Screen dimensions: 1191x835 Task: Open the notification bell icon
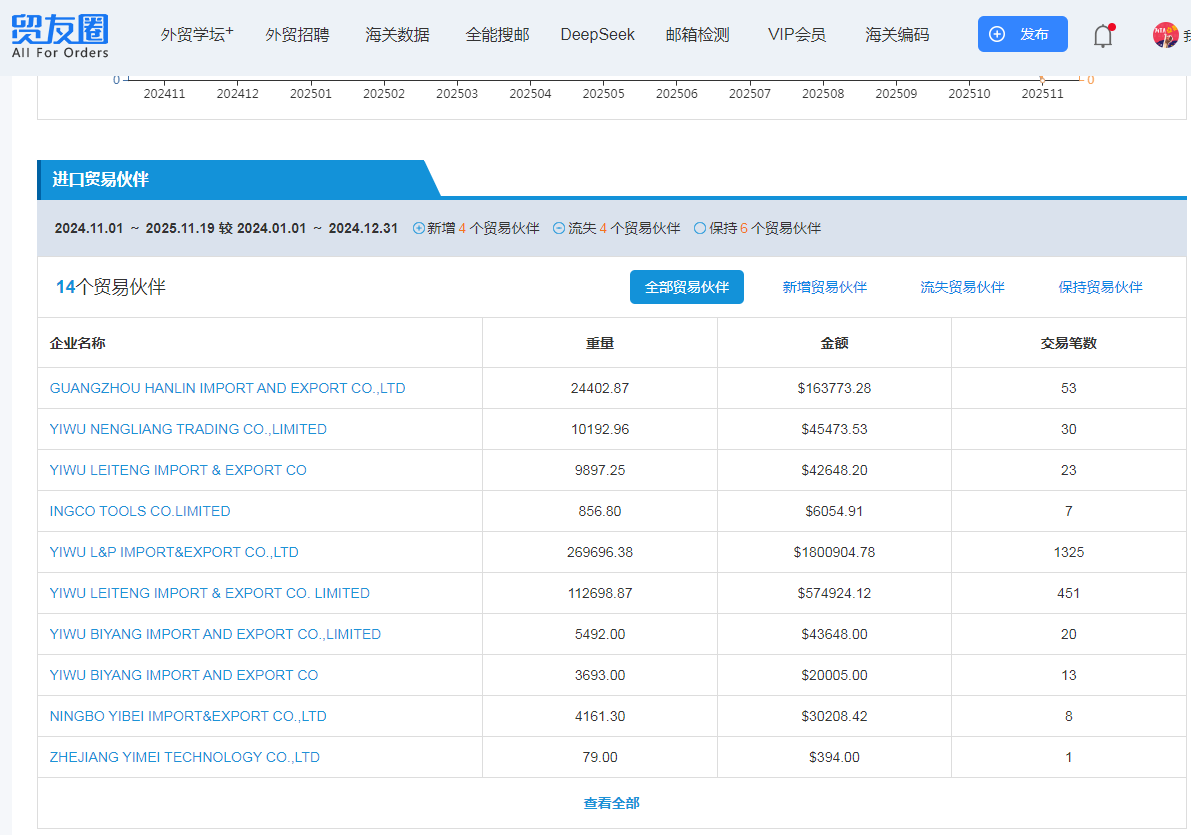pyautogui.click(x=1102, y=36)
